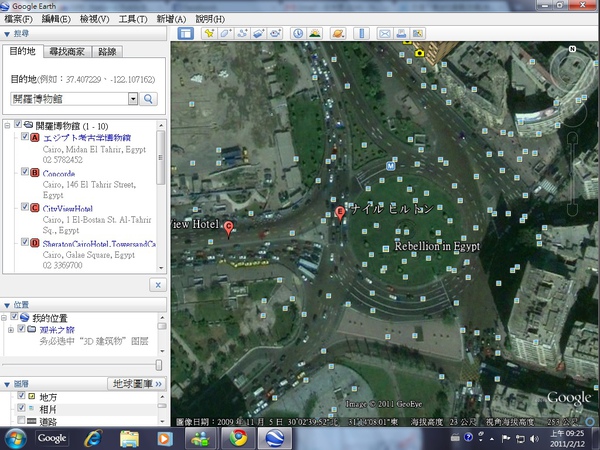Open the SheratonCairoHotel result link
Viewport: 600px width, 450px height.
tap(99, 244)
